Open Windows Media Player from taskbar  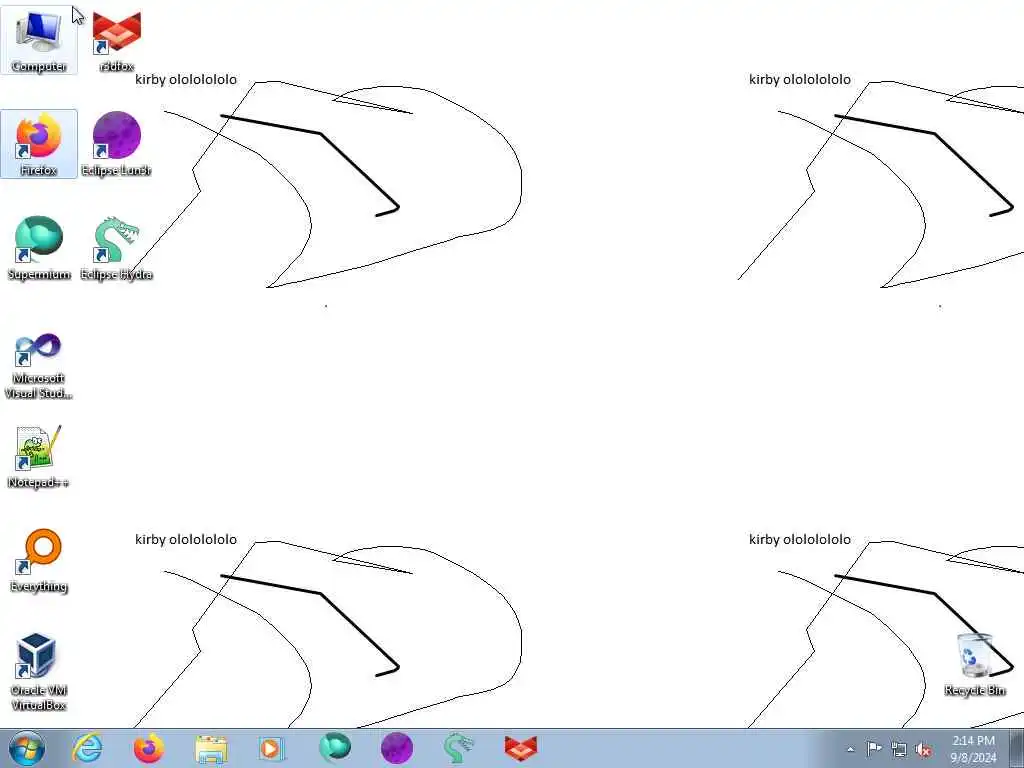click(271, 748)
